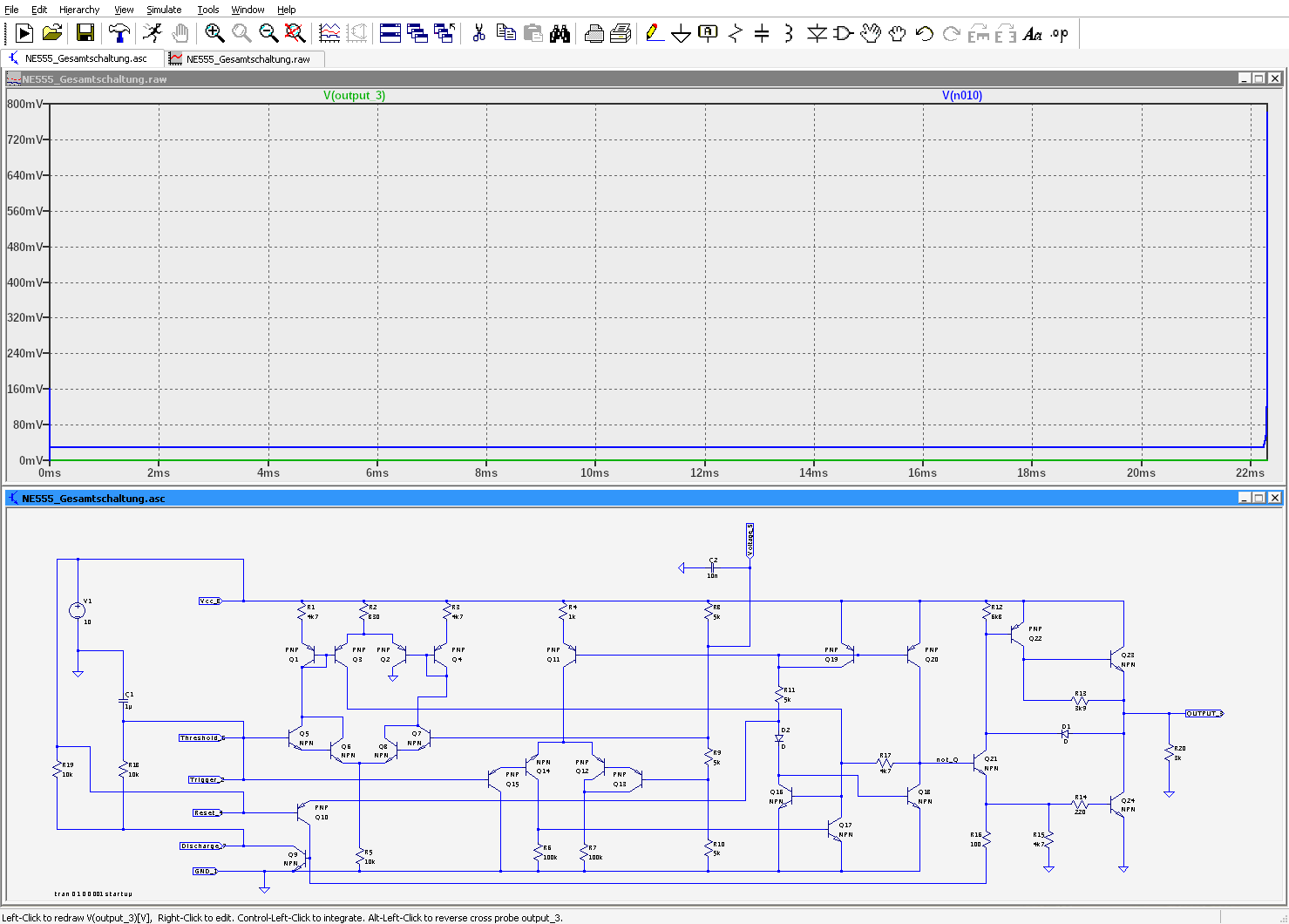Click the blue V(n010) trace label
Viewport: 1289px width, 924px height.
(961, 95)
